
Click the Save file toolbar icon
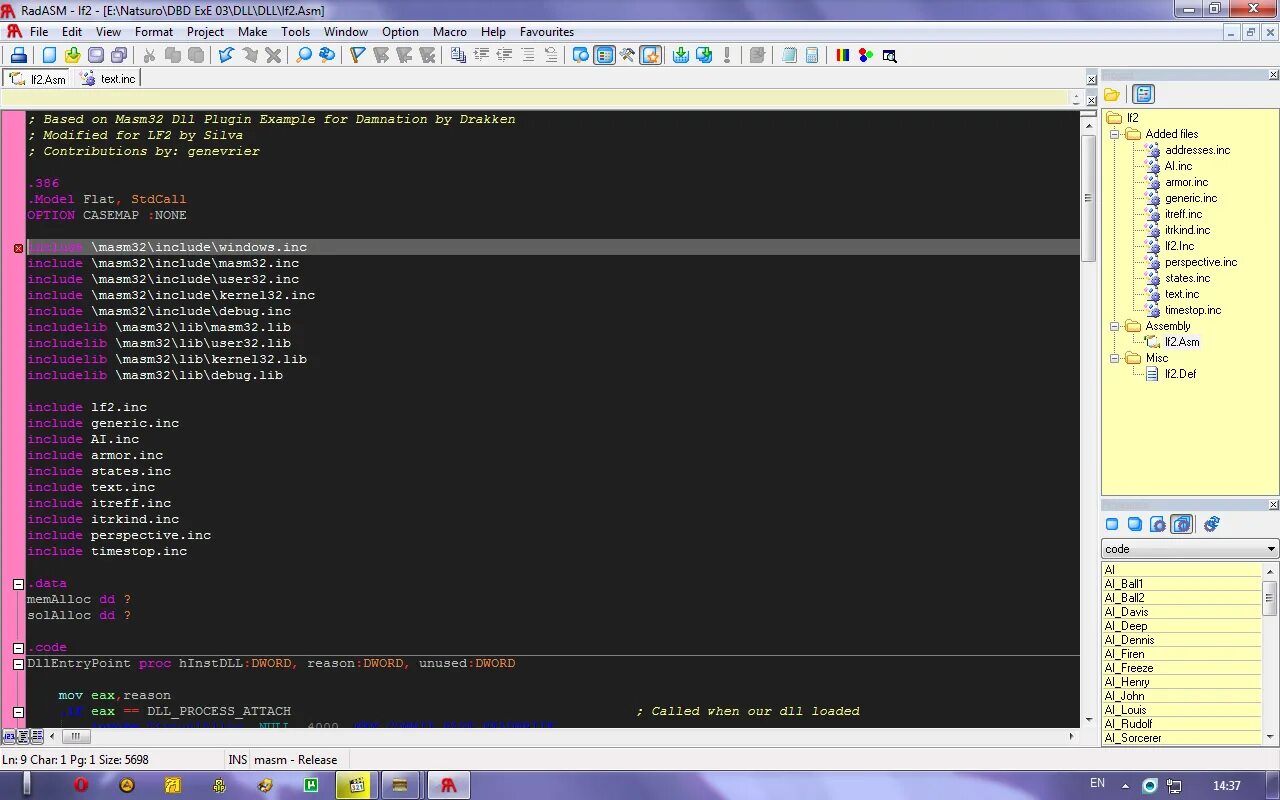(x=96, y=55)
